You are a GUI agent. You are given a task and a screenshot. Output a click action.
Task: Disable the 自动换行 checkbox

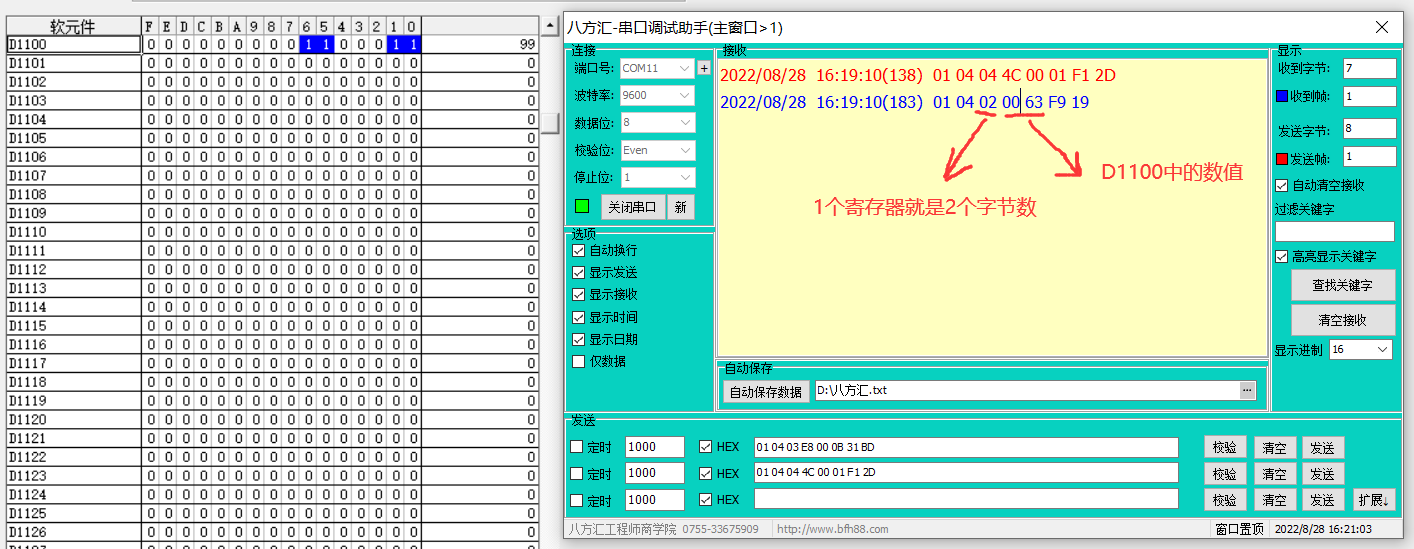[579, 250]
